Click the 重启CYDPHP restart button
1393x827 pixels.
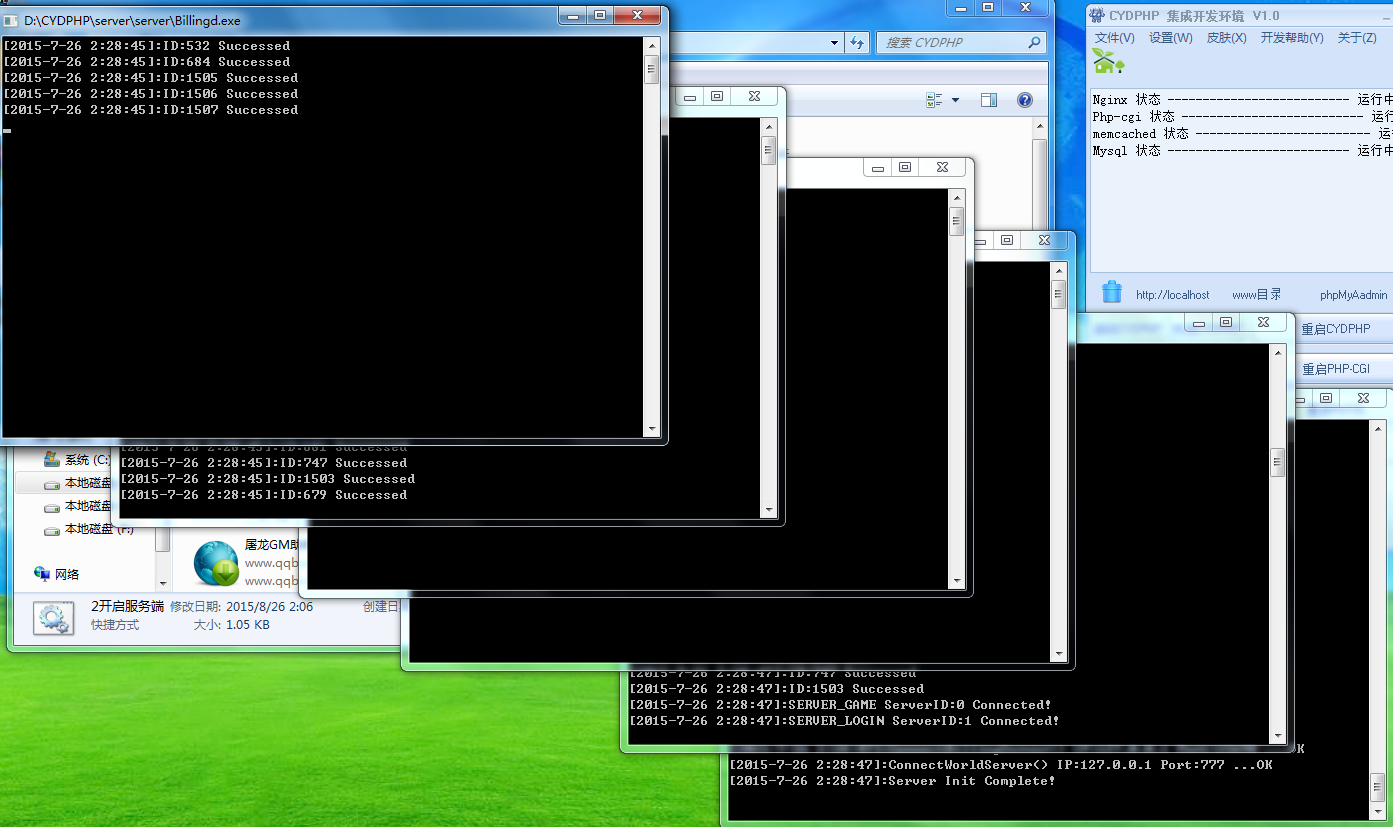coord(1335,329)
